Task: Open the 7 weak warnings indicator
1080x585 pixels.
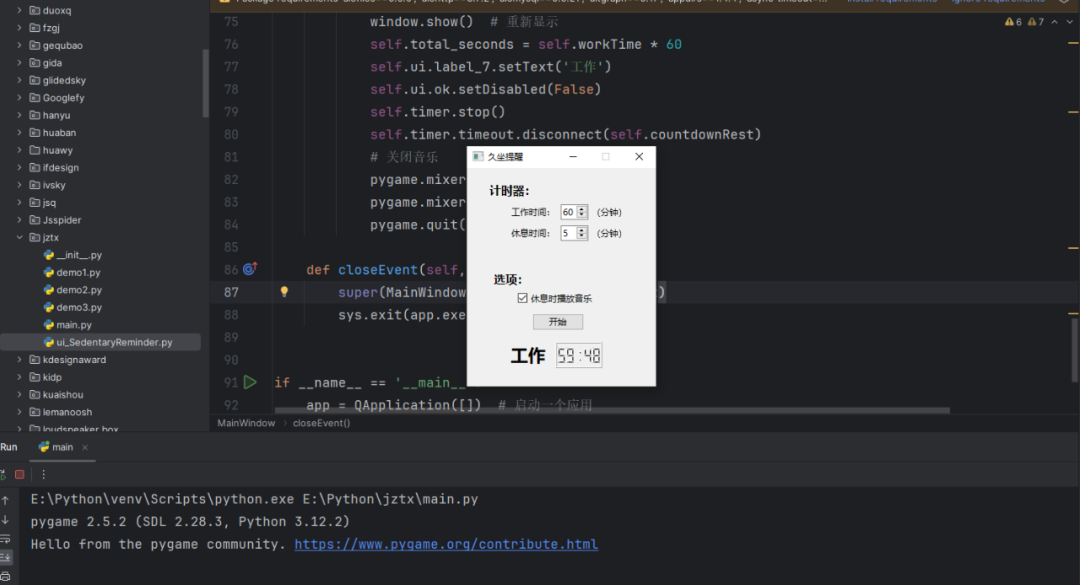Action: 1036,22
